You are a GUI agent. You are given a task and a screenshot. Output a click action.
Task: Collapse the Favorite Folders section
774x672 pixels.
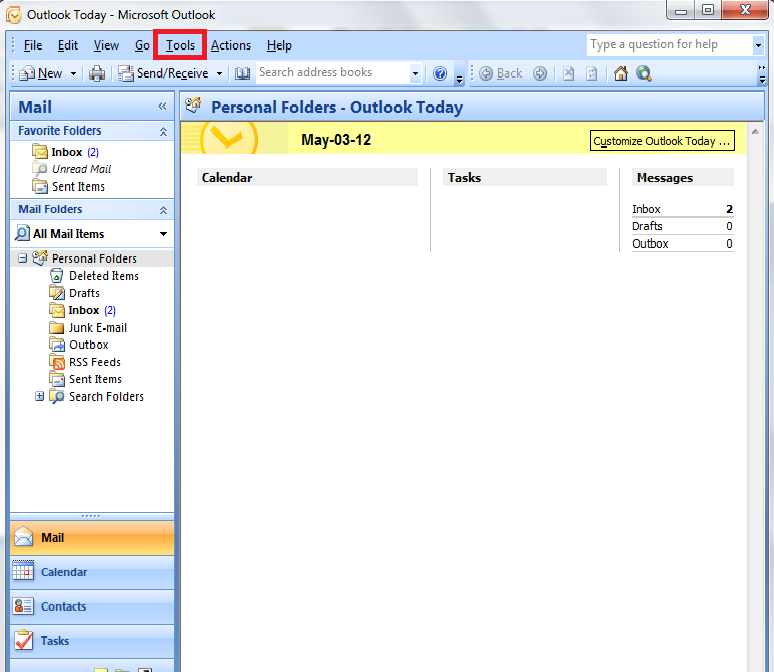coord(163,131)
